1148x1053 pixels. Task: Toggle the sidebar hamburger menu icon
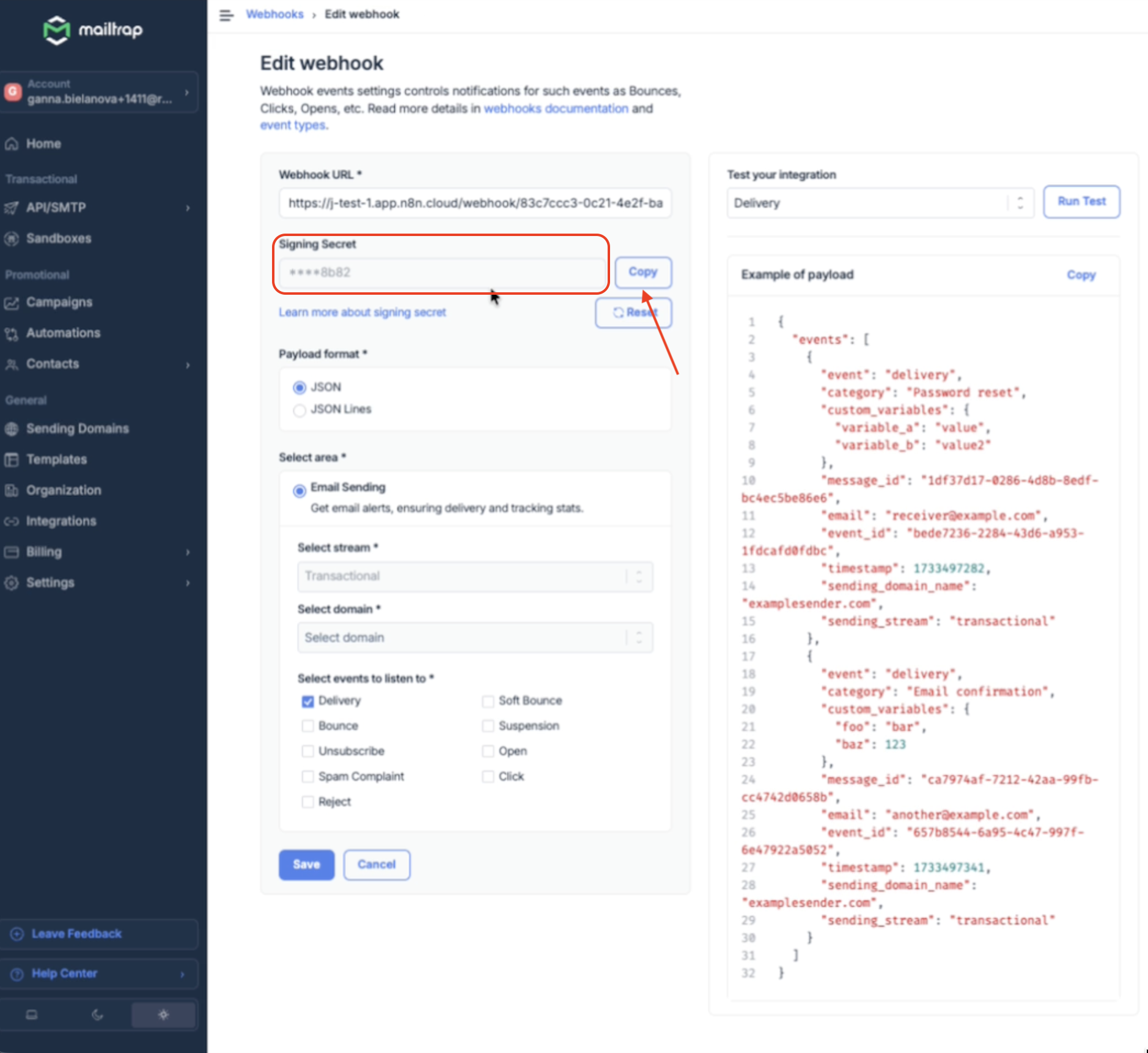226,15
